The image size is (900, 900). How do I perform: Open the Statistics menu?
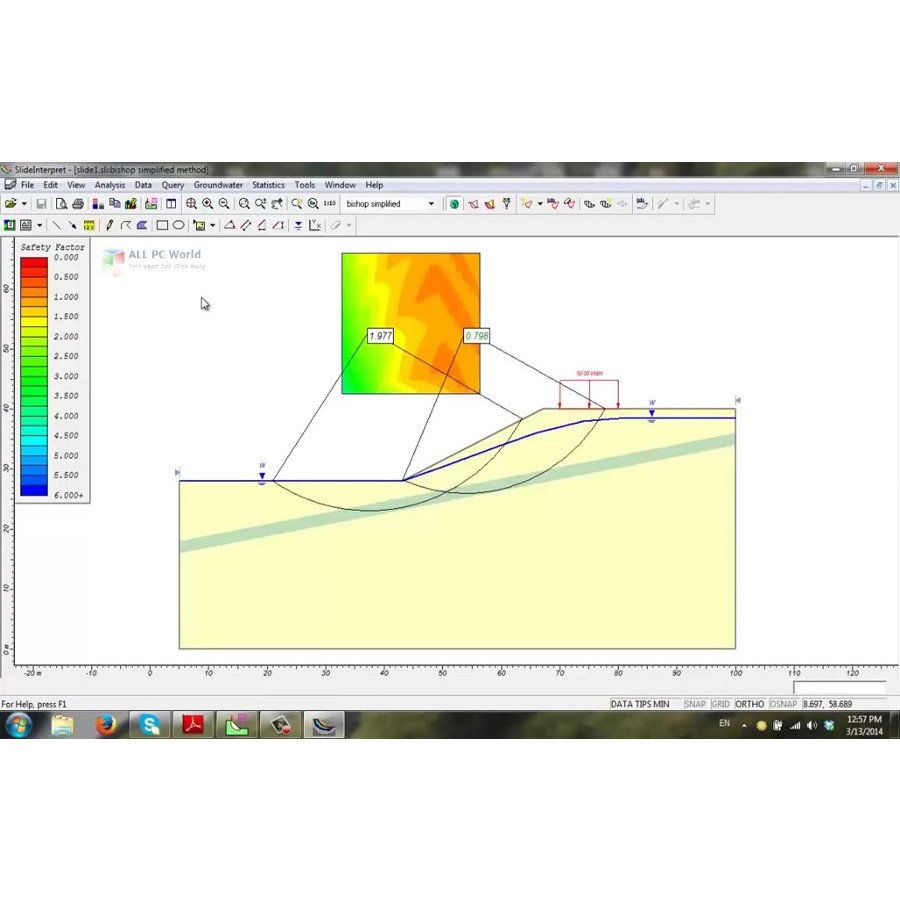tap(268, 185)
